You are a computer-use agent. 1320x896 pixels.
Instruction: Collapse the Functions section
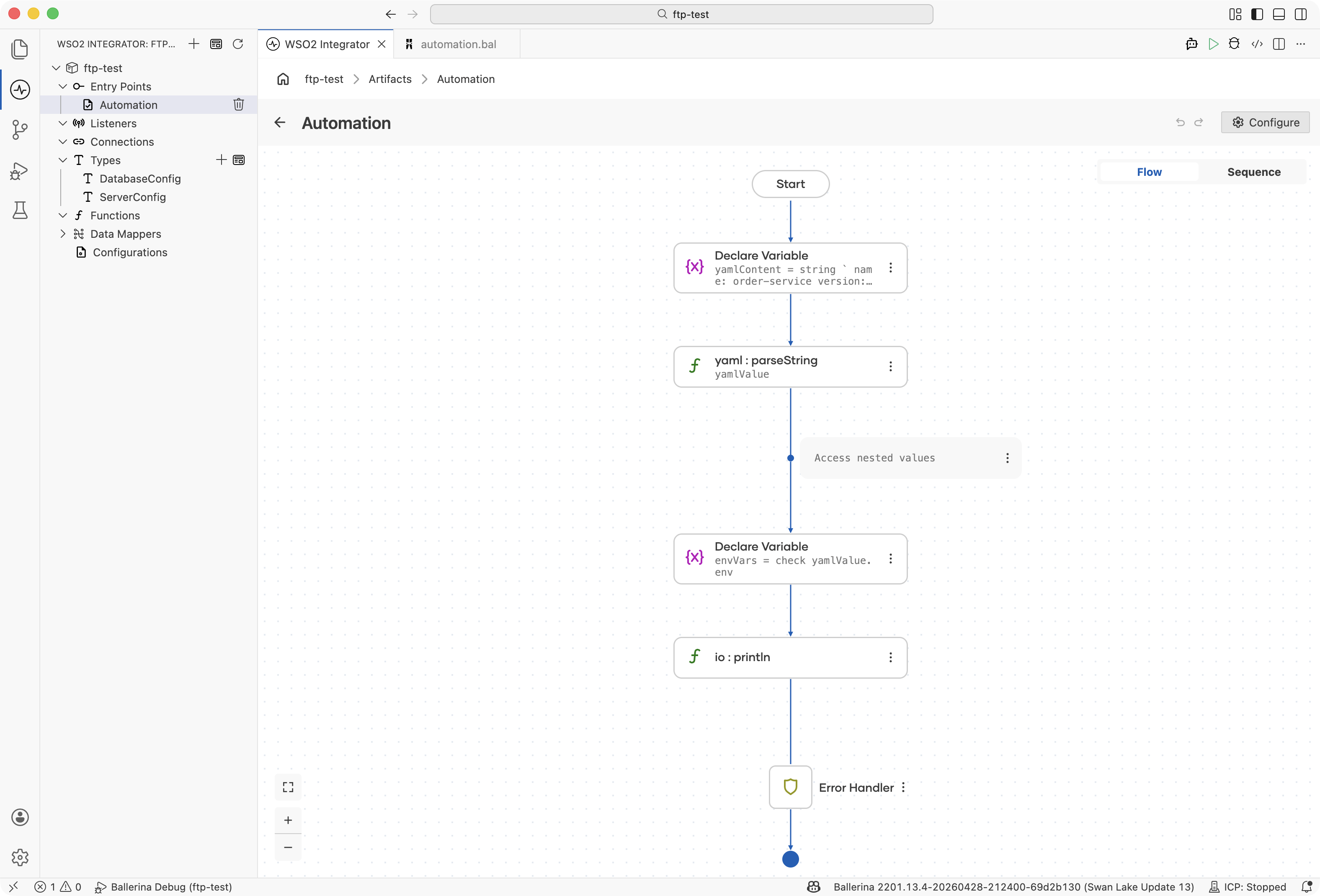point(63,215)
